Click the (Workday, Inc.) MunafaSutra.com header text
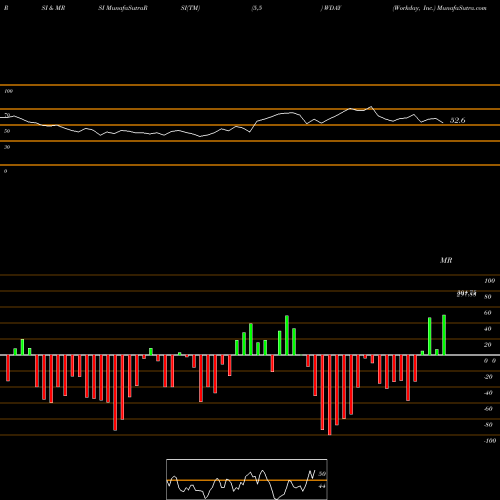500x500 pixels. point(439,8)
